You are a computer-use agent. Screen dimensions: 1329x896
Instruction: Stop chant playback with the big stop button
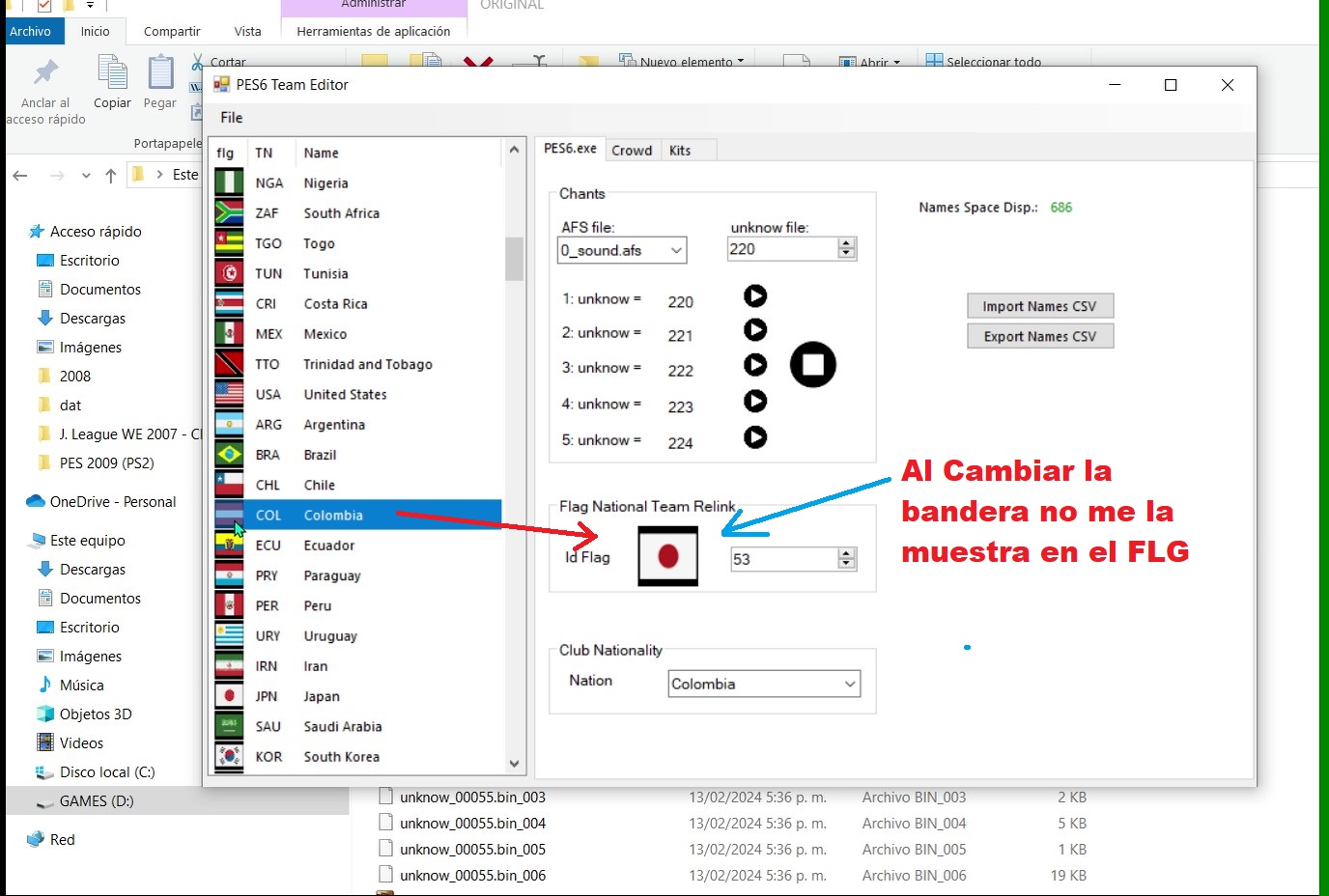[813, 365]
